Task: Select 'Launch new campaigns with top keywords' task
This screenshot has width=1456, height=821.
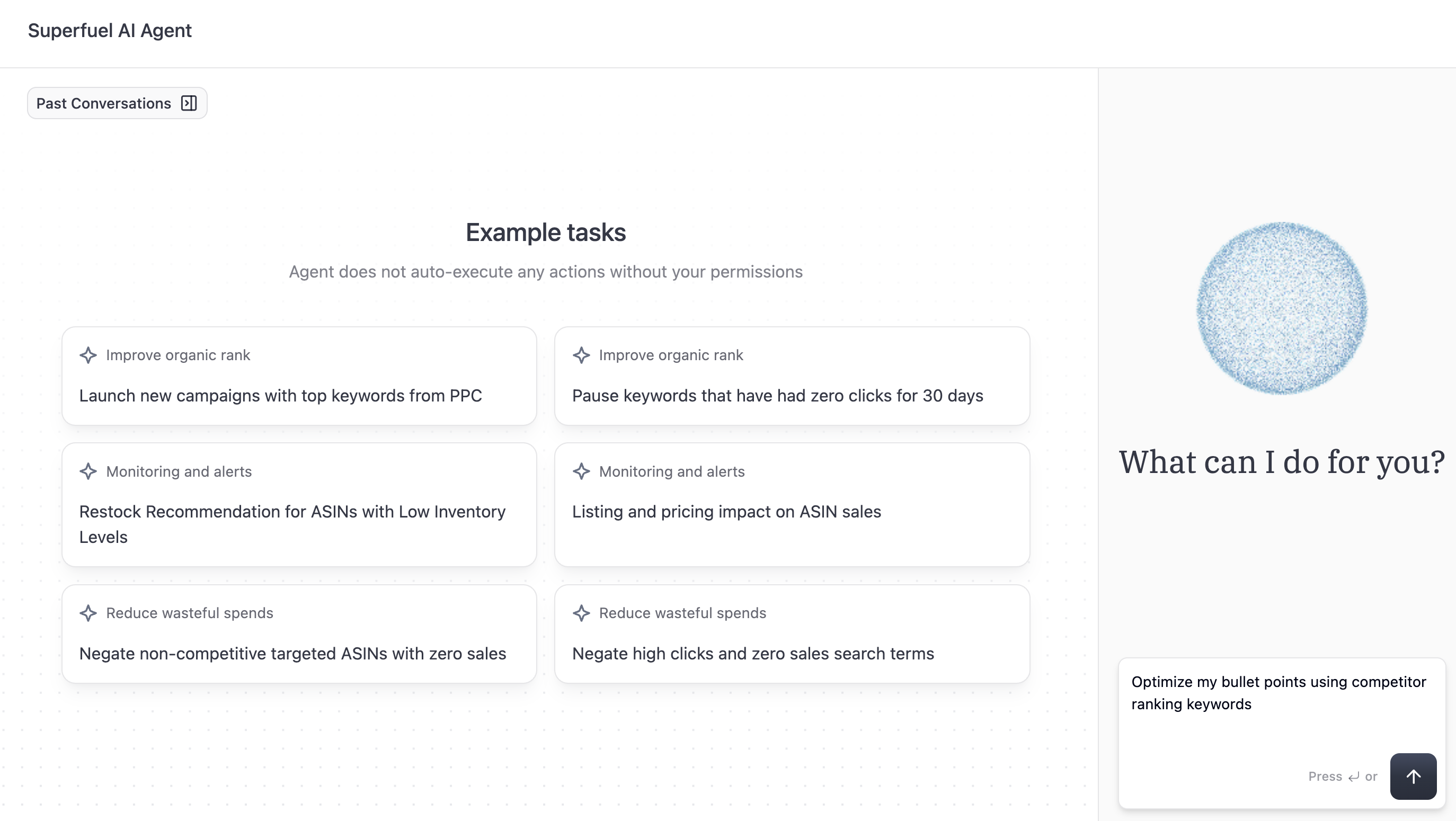Action: pyautogui.click(x=280, y=396)
